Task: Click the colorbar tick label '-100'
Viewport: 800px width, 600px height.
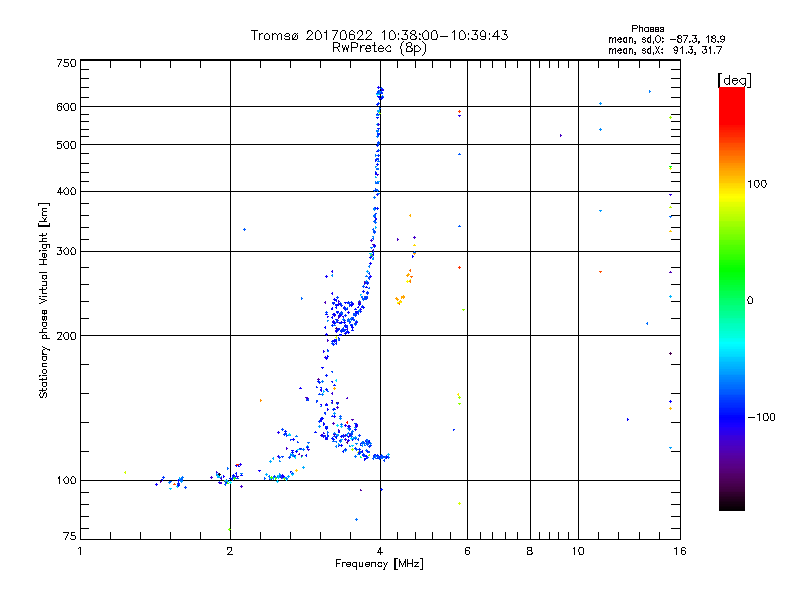Action: coord(761,417)
